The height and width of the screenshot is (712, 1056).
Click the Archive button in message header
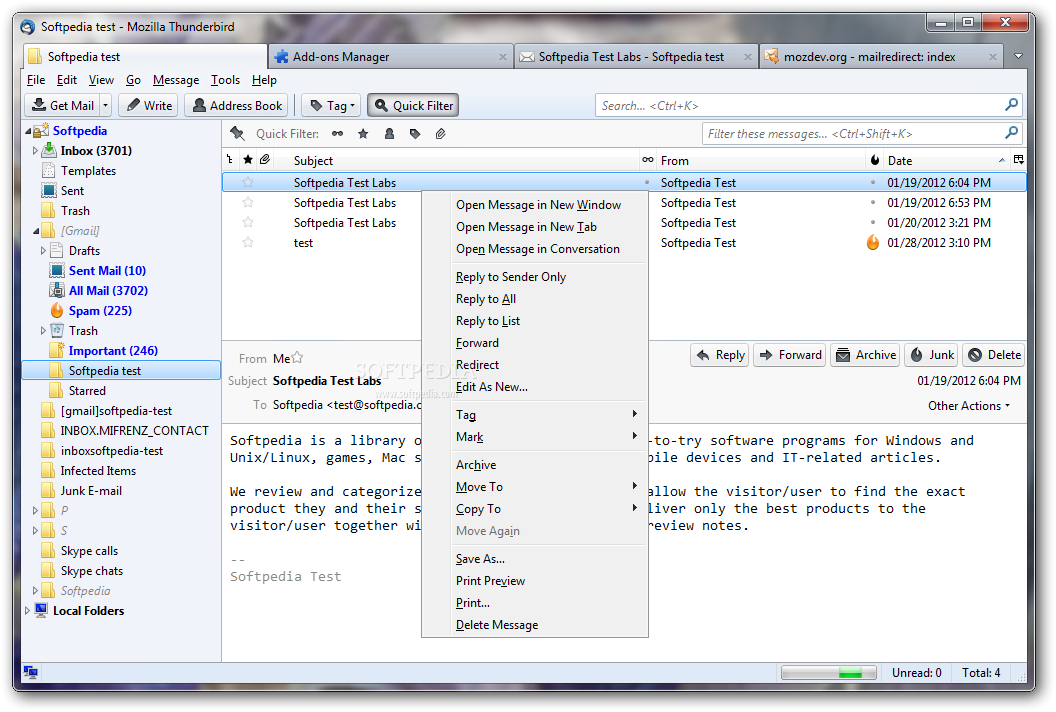pos(866,355)
